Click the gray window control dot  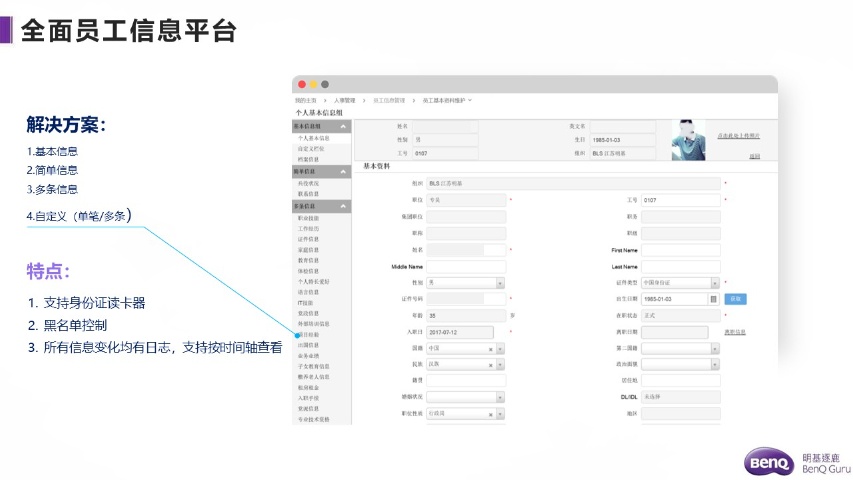[x=325, y=84]
